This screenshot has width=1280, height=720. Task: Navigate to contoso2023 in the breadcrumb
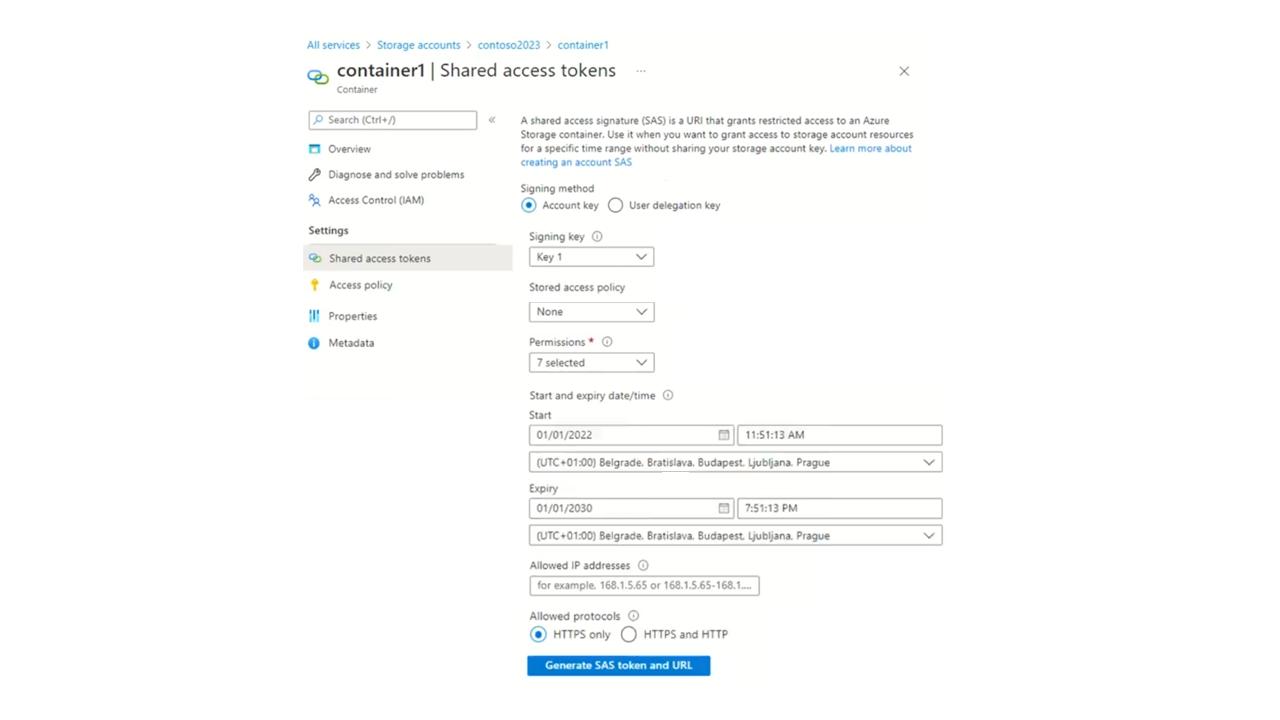click(509, 45)
